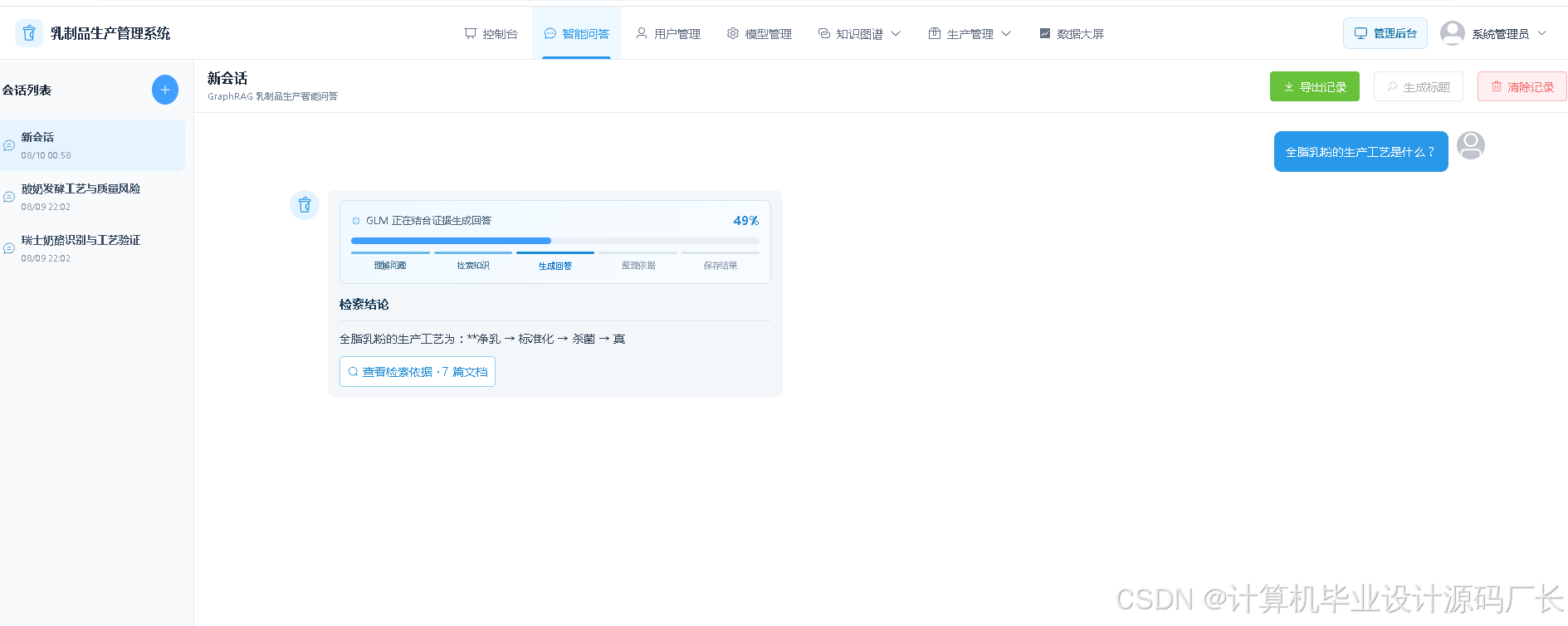Click the 会话列表 sidebar heading
This screenshot has height=626, width=1568.
click(x=27, y=90)
